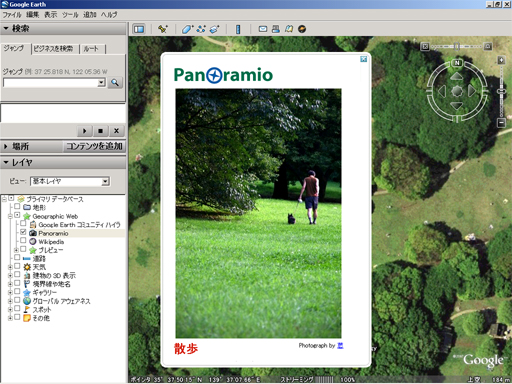Rotate right with compass right arrow
The width and height of the screenshot is (512, 384).
click(x=472, y=91)
